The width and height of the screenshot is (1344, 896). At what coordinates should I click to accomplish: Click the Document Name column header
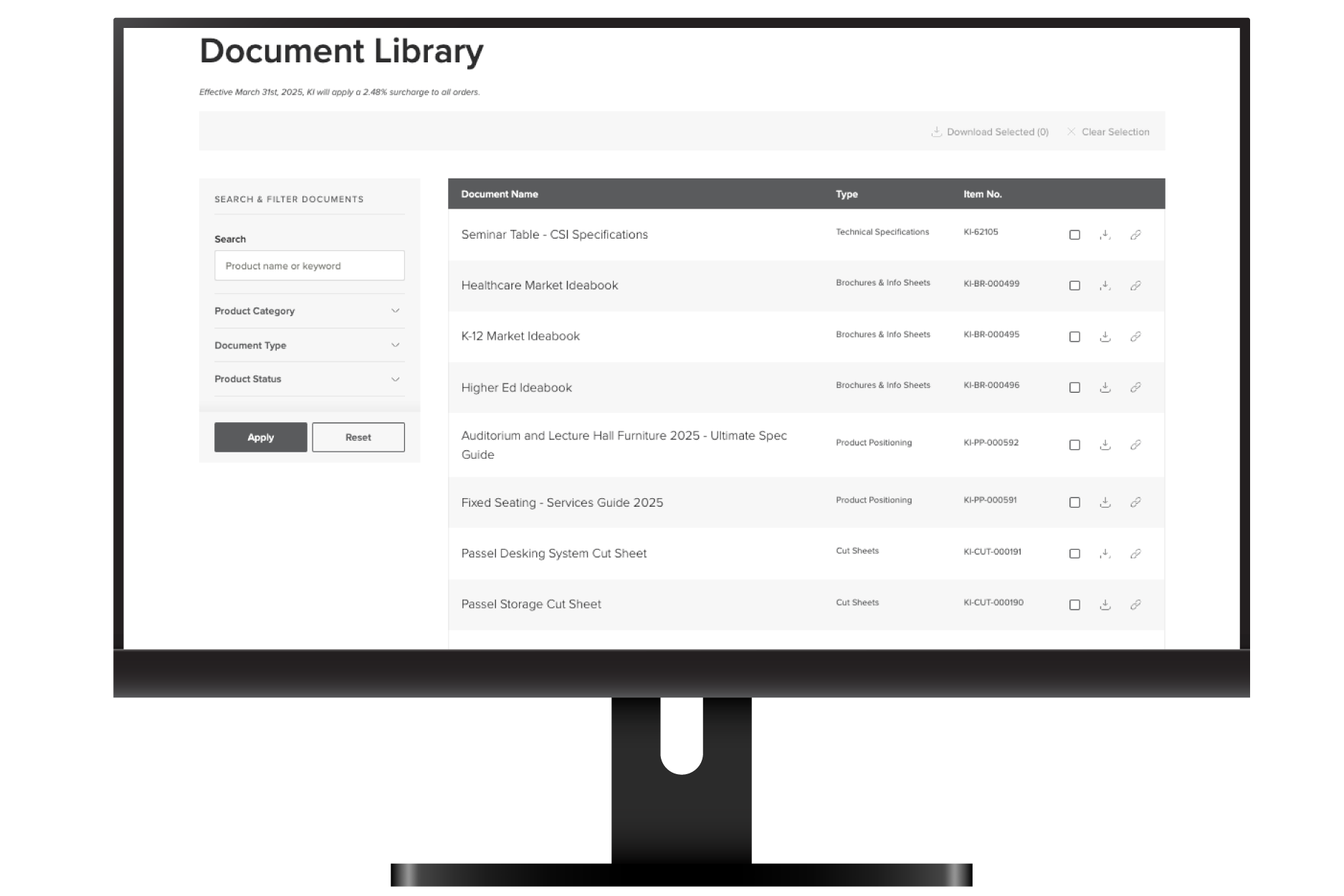pos(500,194)
